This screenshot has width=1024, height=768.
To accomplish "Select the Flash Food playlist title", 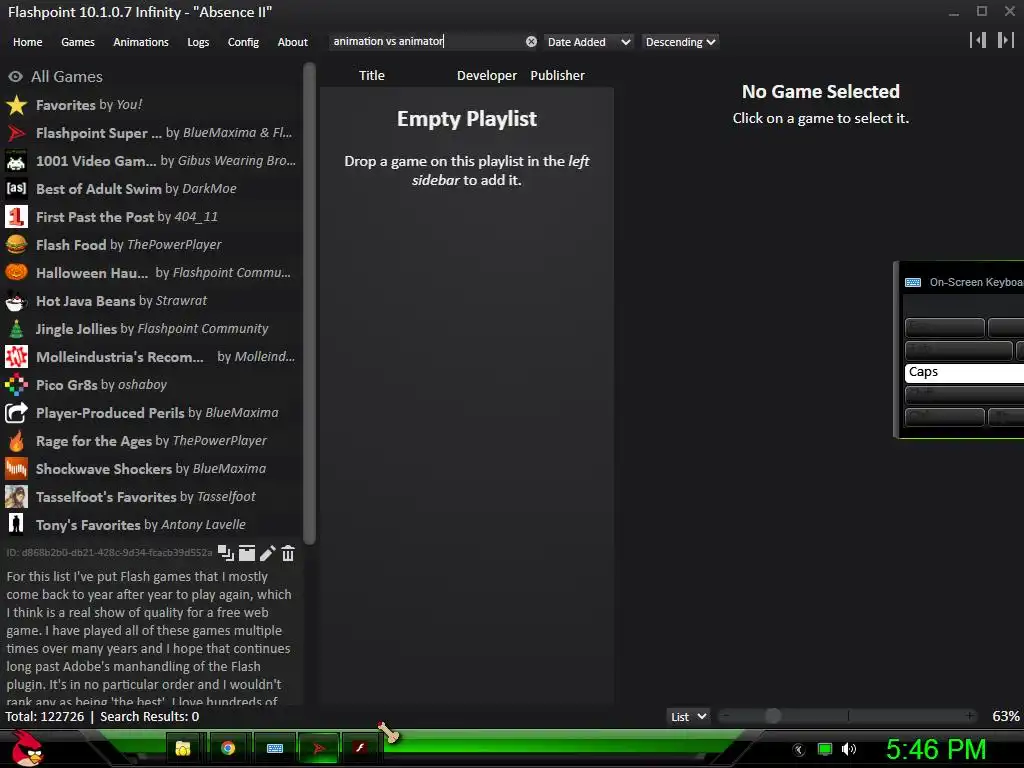I will click(71, 245).
